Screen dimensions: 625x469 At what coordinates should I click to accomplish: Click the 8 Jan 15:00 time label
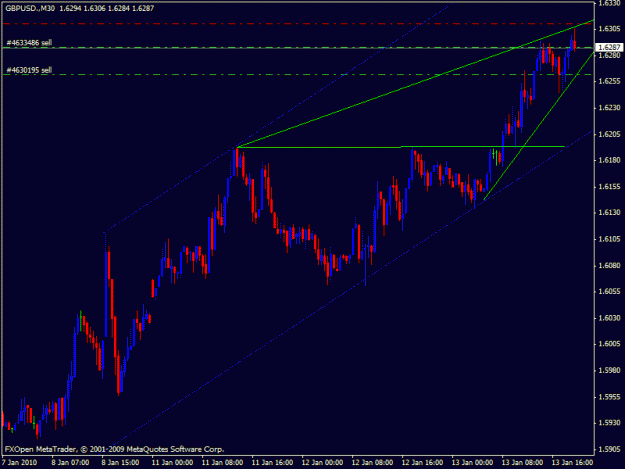(120, 463)
